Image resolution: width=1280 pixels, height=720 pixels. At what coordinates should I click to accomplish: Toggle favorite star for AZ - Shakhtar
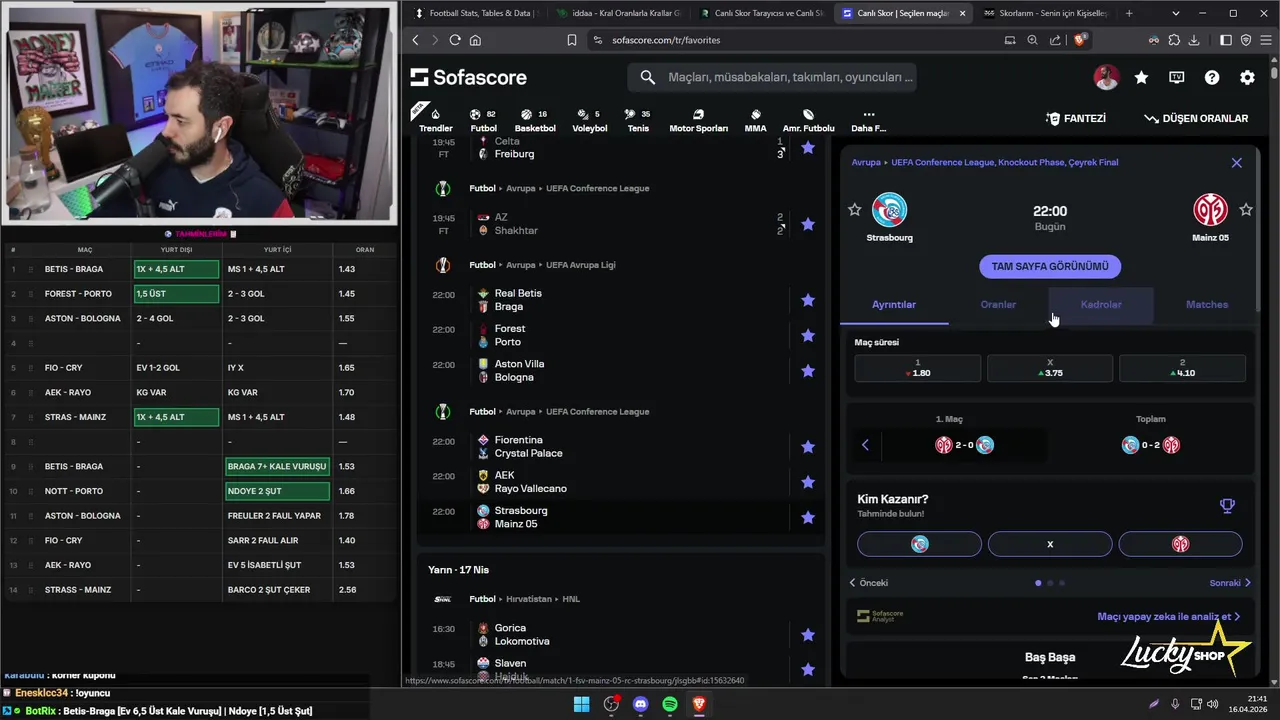808,224
